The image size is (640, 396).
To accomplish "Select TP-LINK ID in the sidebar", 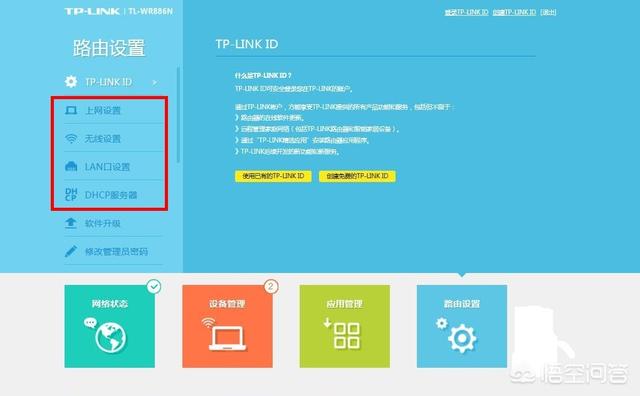I will tap(108, 82).
